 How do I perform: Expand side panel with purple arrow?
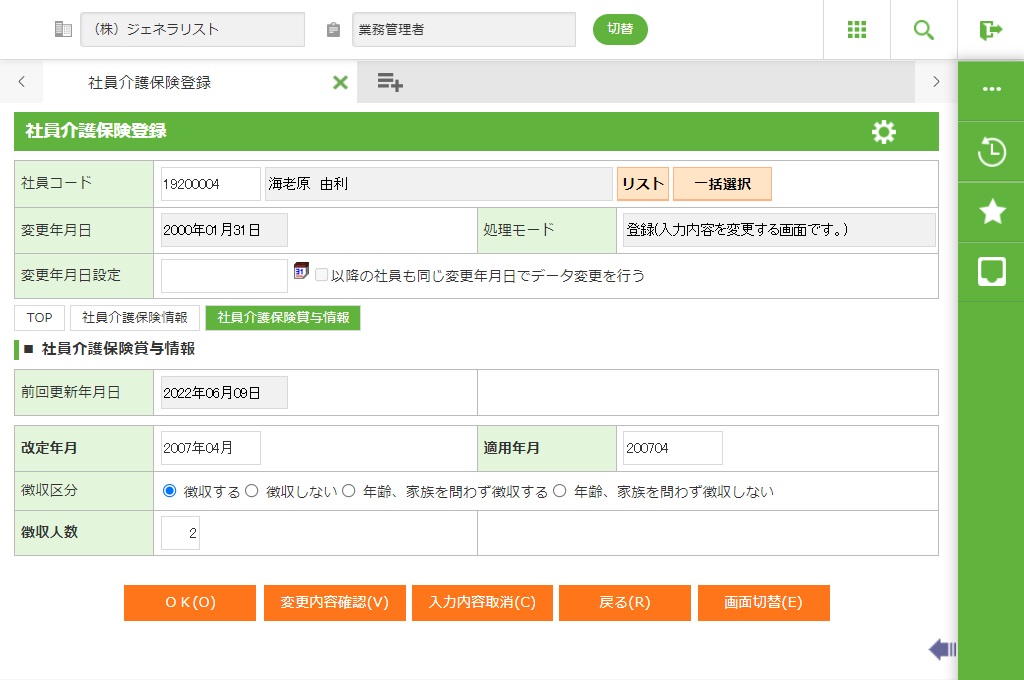click(x=941, y=650)
